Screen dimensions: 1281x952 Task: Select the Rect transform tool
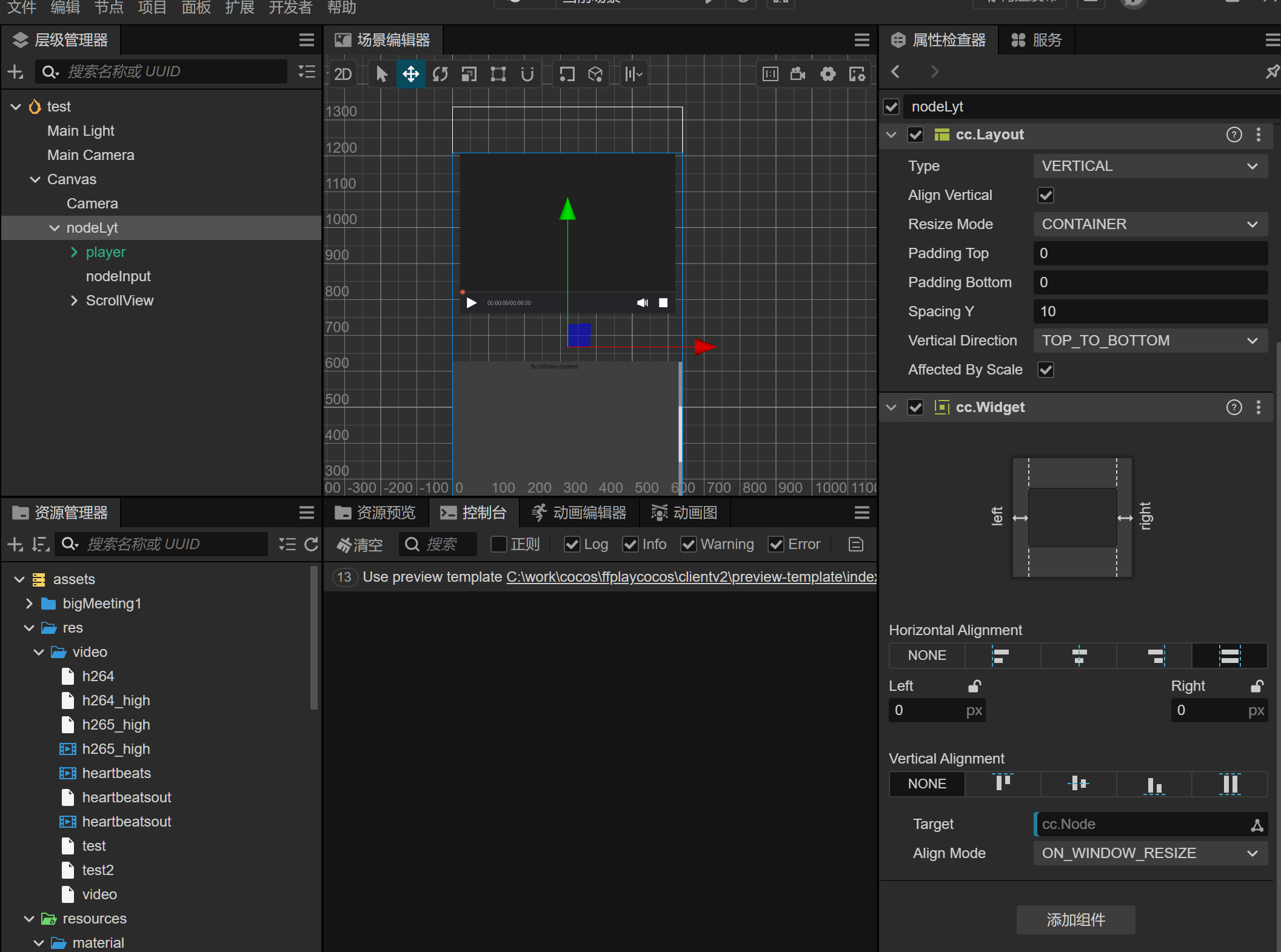498,74
